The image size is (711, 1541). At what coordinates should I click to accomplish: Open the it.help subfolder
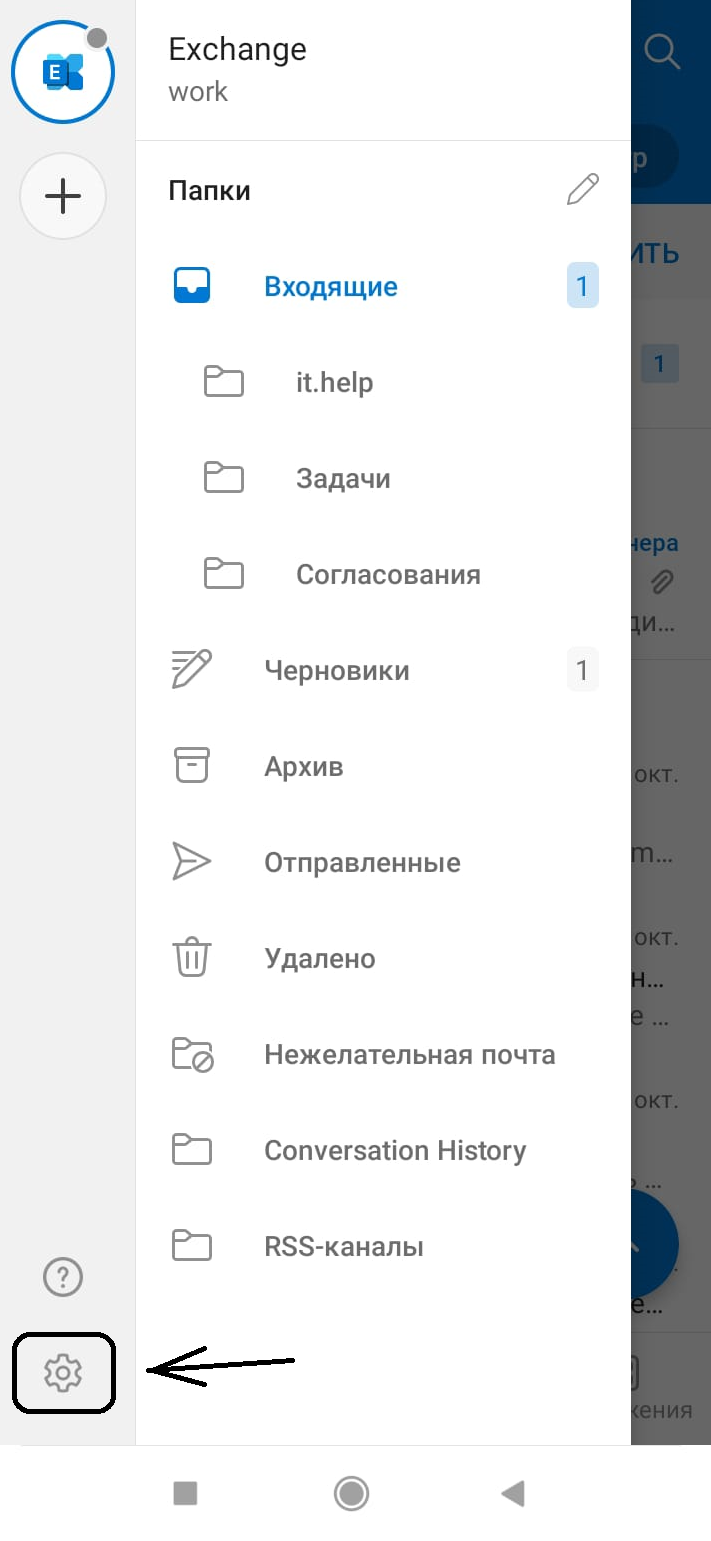pos(334,383)
